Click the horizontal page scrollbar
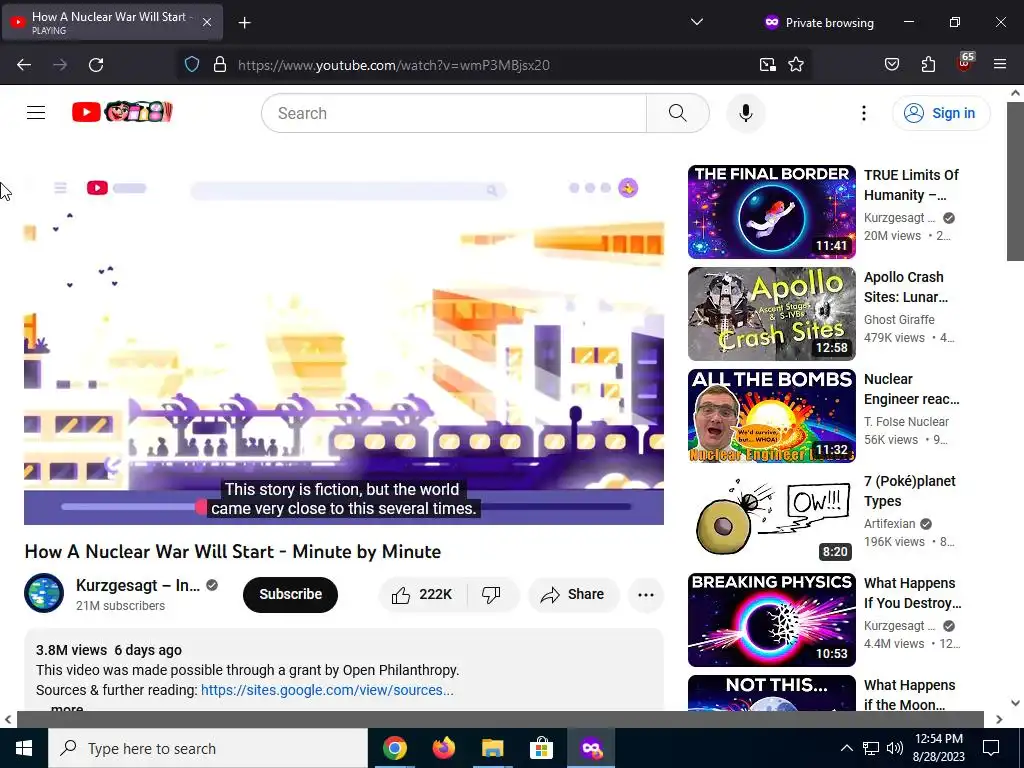Image resolution: width=1024 pixels, height=768 pixels. tap(500, 719)
